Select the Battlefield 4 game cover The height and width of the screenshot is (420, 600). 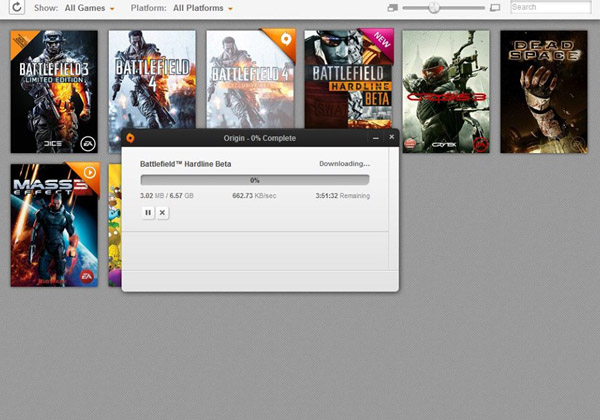point(152,80)
